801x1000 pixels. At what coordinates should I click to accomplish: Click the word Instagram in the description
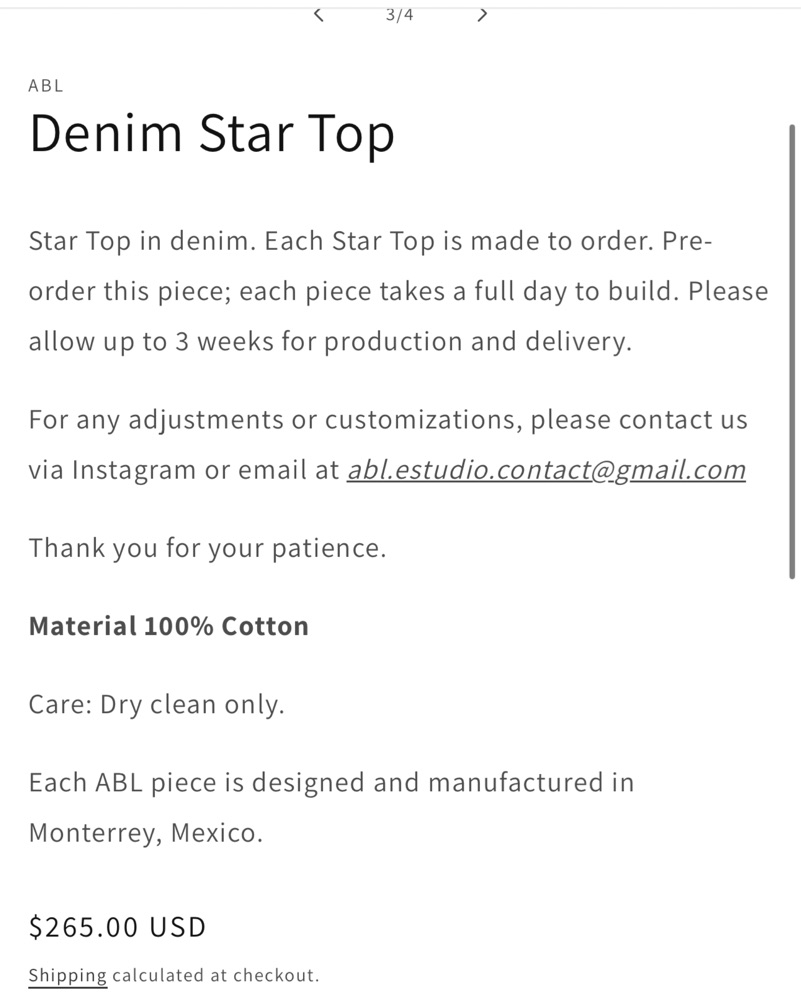[x=134, y=470]
